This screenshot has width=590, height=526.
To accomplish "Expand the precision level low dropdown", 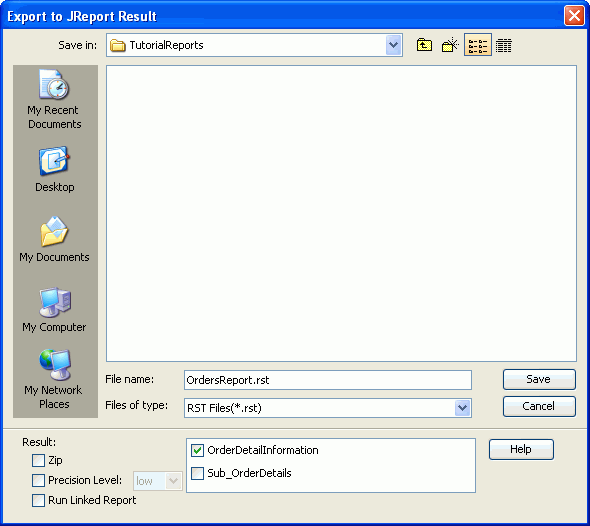I will coord(173,480).
